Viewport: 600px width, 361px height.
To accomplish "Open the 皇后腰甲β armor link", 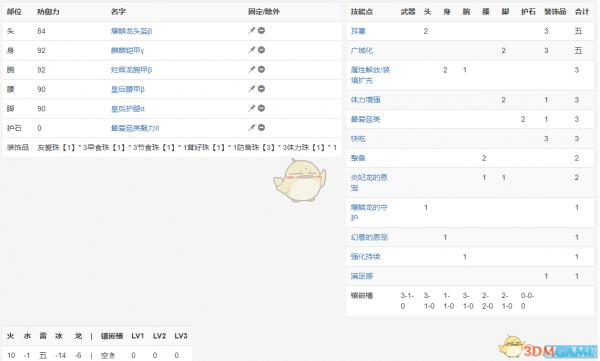I will click(x=127, y=90).
